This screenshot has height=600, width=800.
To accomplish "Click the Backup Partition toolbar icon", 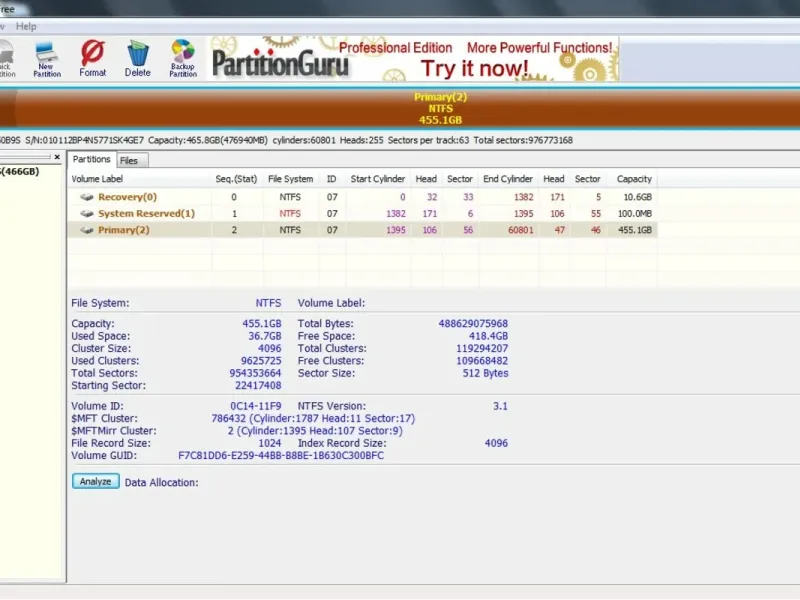I will click(x=183, y=58).
